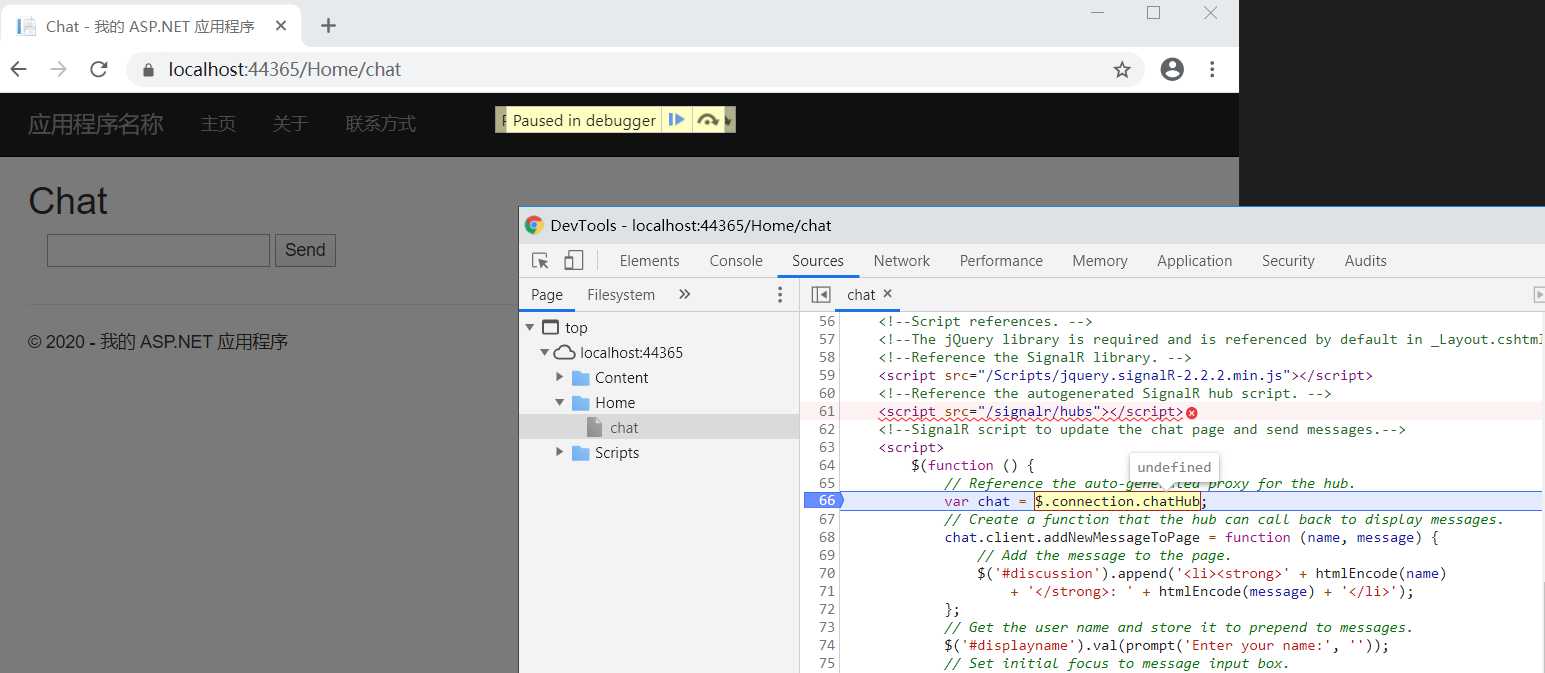1545x673 pixels.
Task: Click the Paused in debugger label
Action: pos(584,120)
